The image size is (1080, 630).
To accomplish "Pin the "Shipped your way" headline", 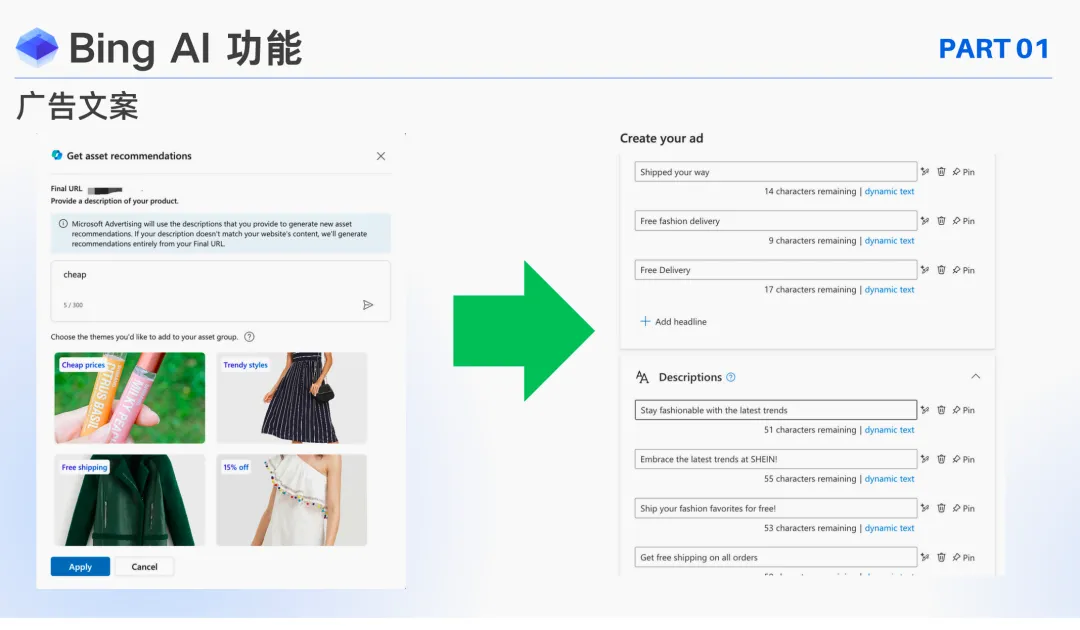I will click(964, 172).
